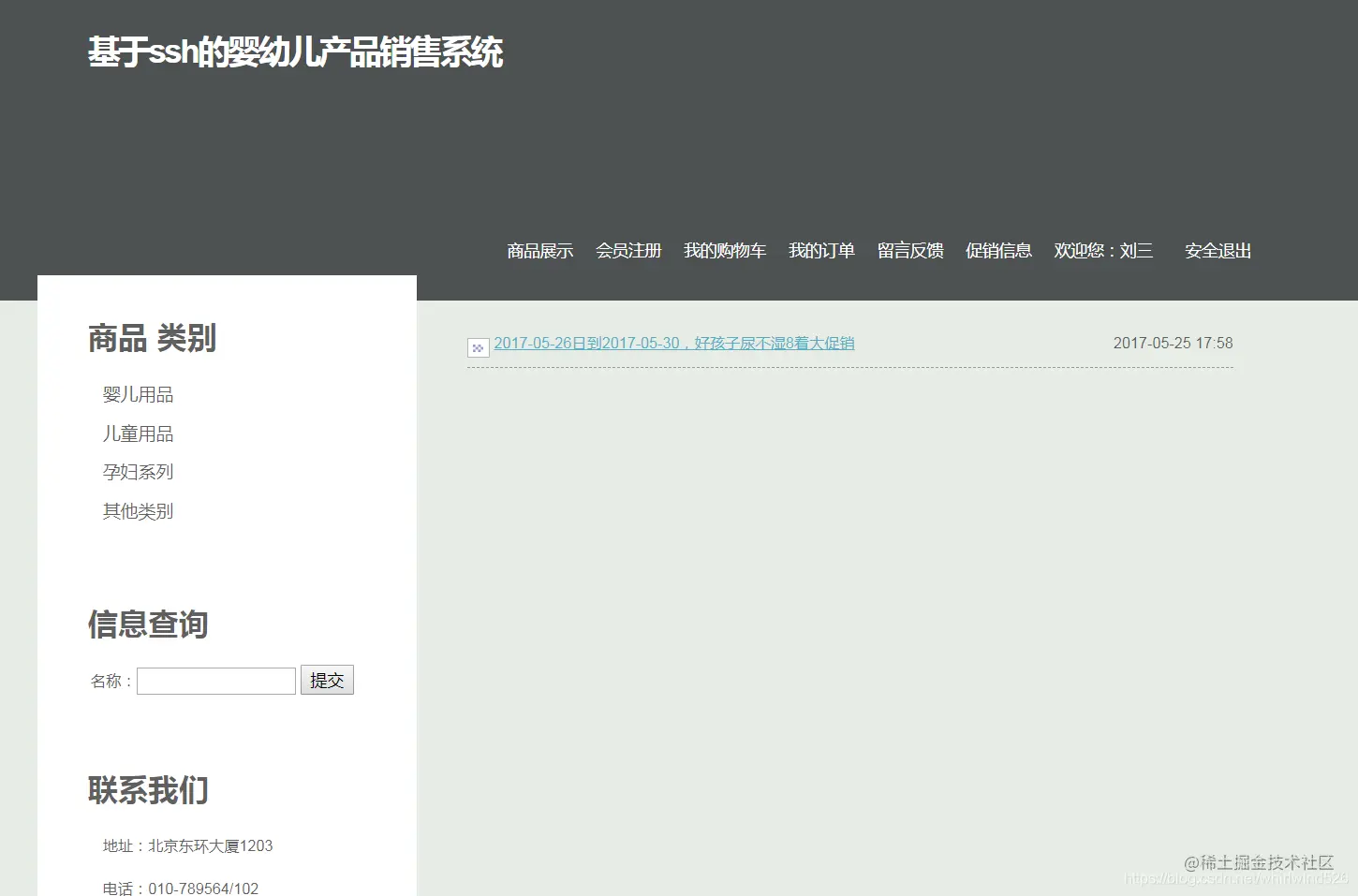
Task: Click the site title 基于ssh的婴幼儿产品销售系统
Action: click(x=295, y=52)
